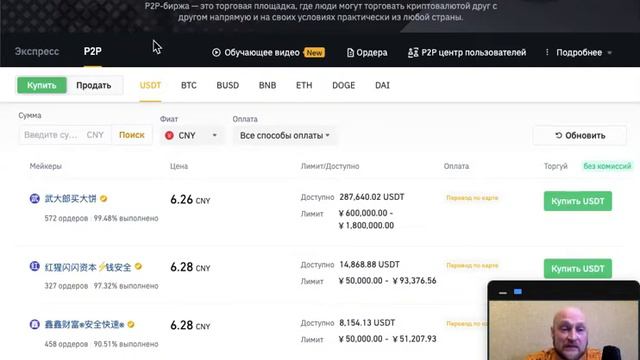This screenshot has height=360, width=640.
Task: Expand the Подробнее dropdown arrow
Action: point(609,53)
